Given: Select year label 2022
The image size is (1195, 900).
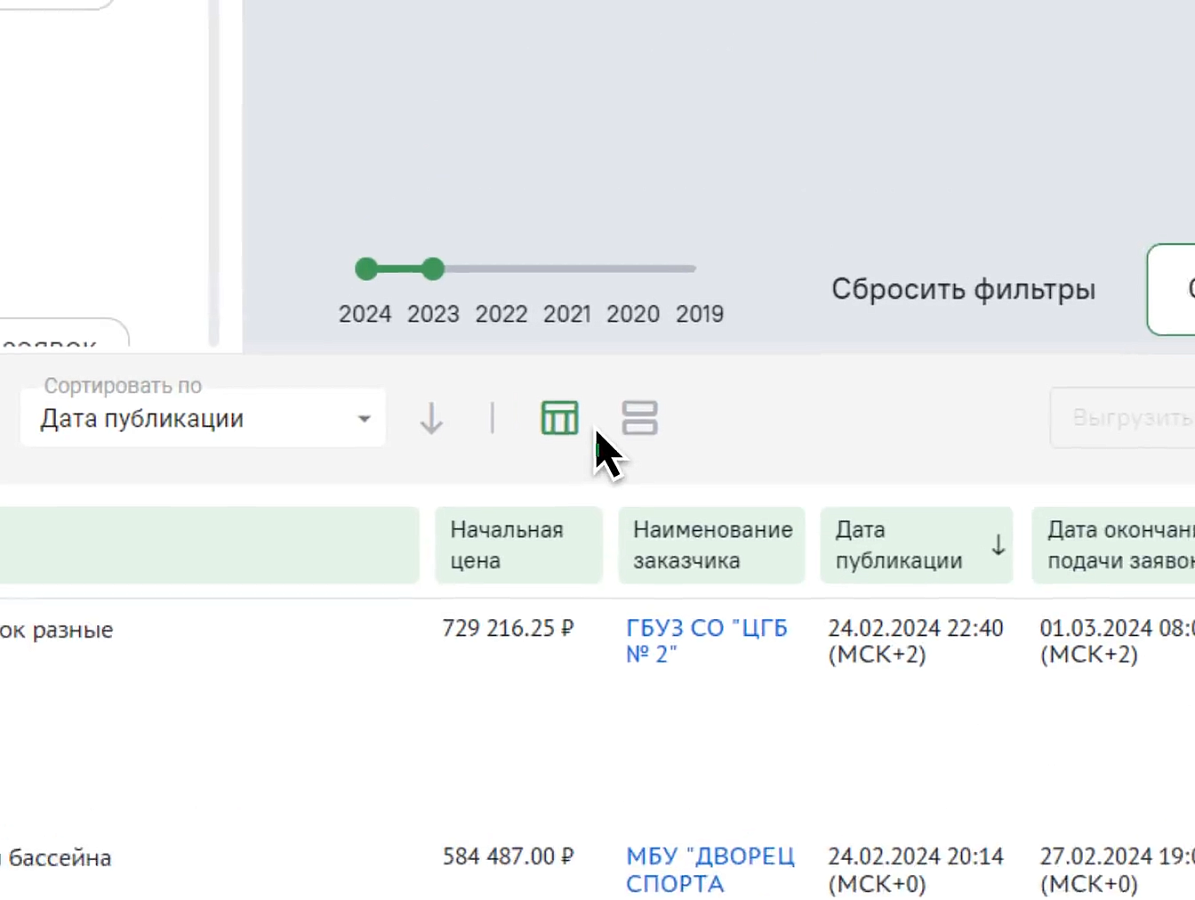Looking at the screenshot, I should pos(501,314).
